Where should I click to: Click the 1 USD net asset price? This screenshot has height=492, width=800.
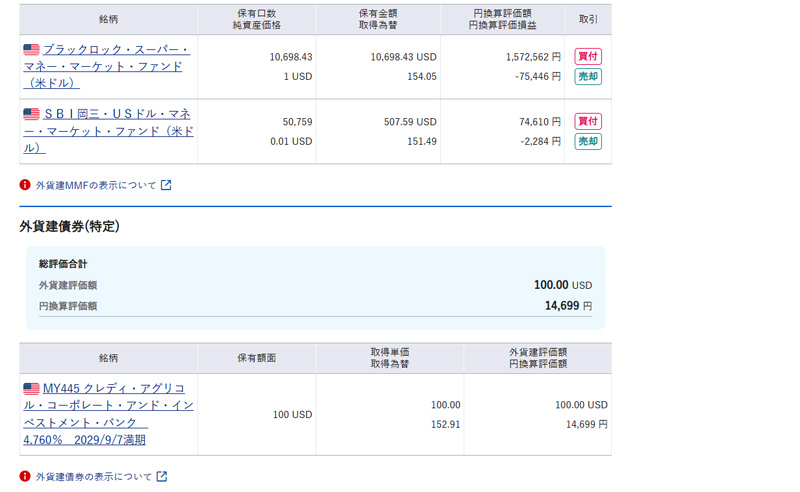(298, 77)
